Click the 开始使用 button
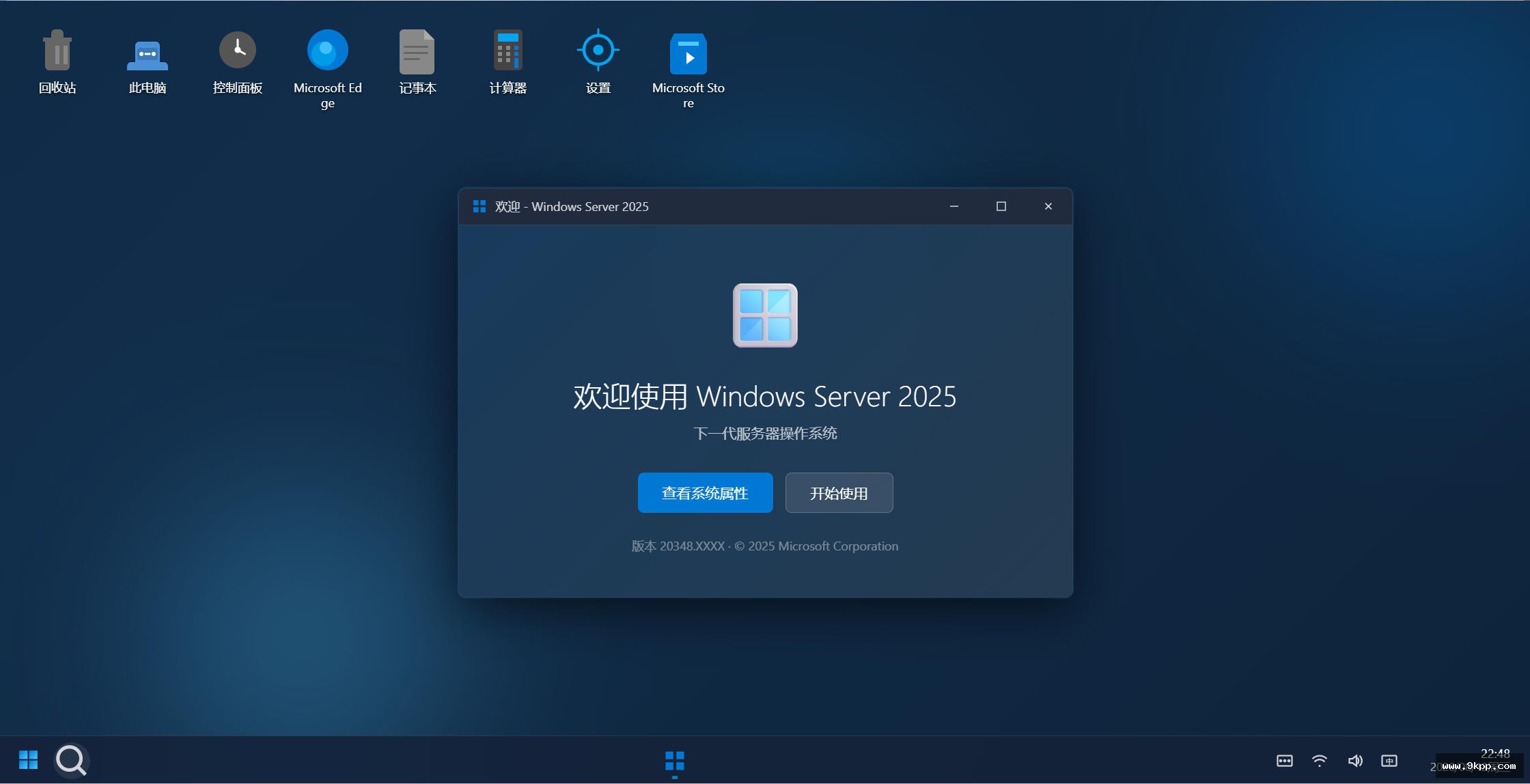Image resolution: width=1530 pixels, height=784 pixels. [x=839, y=492]
